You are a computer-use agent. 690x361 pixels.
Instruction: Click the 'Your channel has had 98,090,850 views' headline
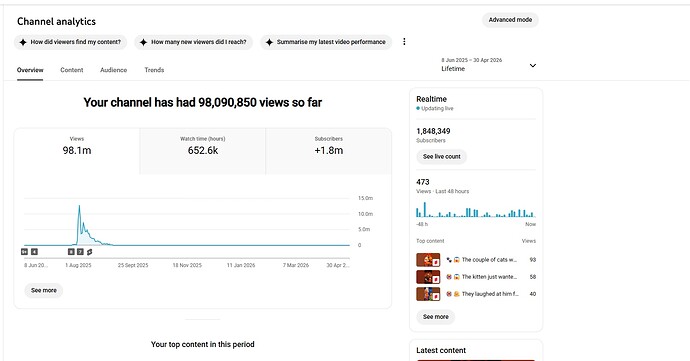[x=203, y=103]
